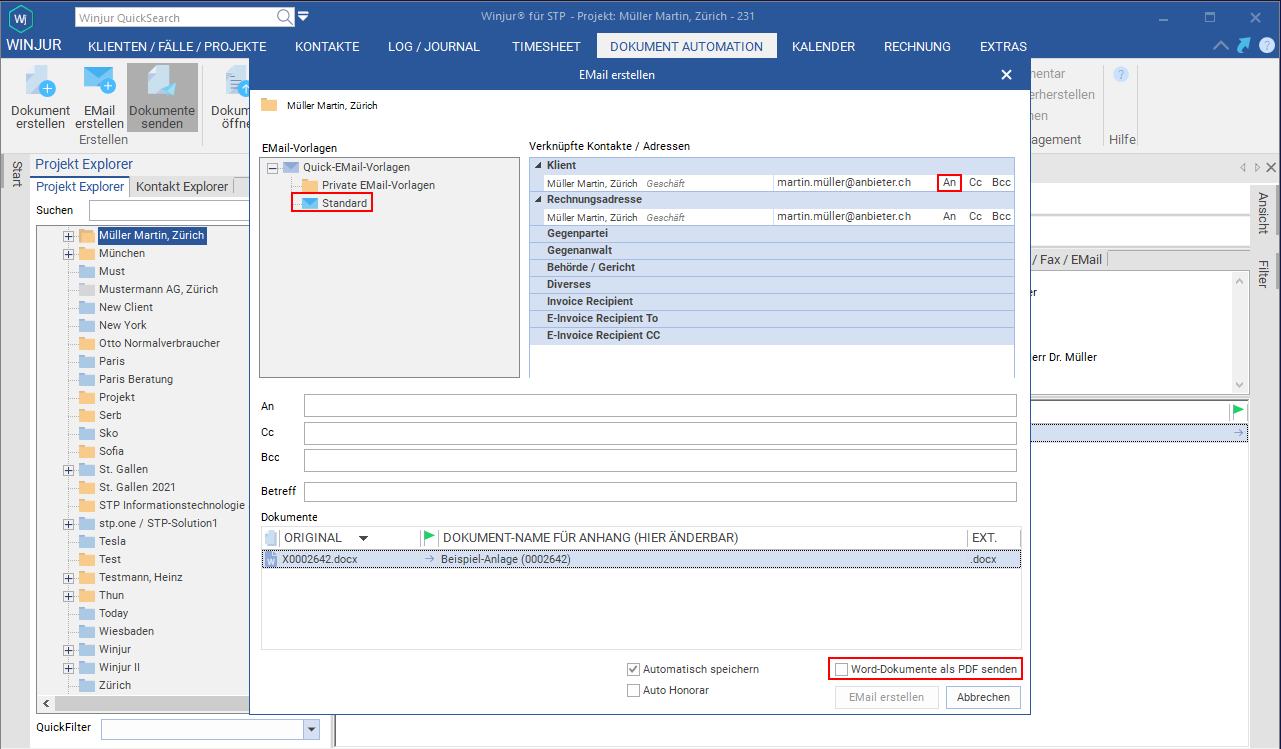
Task: Click into the An recipient field
Action: [660, 405]
